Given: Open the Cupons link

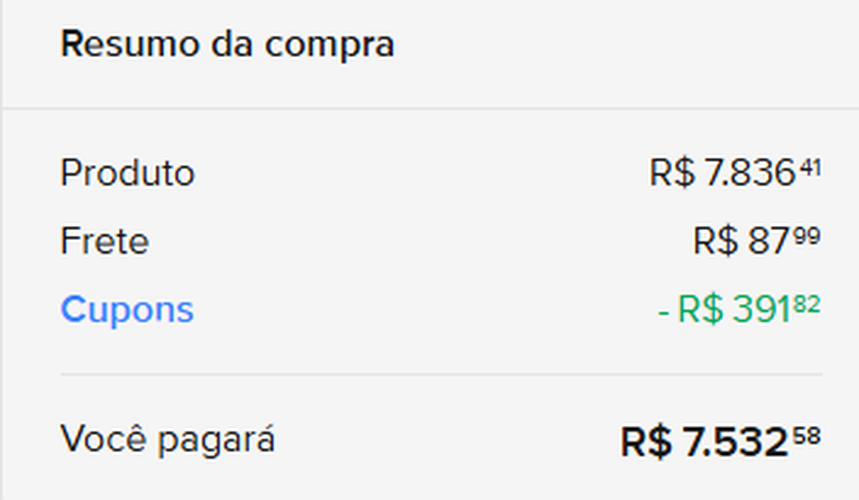Looking at the screenshot, I should coord(127,310).
